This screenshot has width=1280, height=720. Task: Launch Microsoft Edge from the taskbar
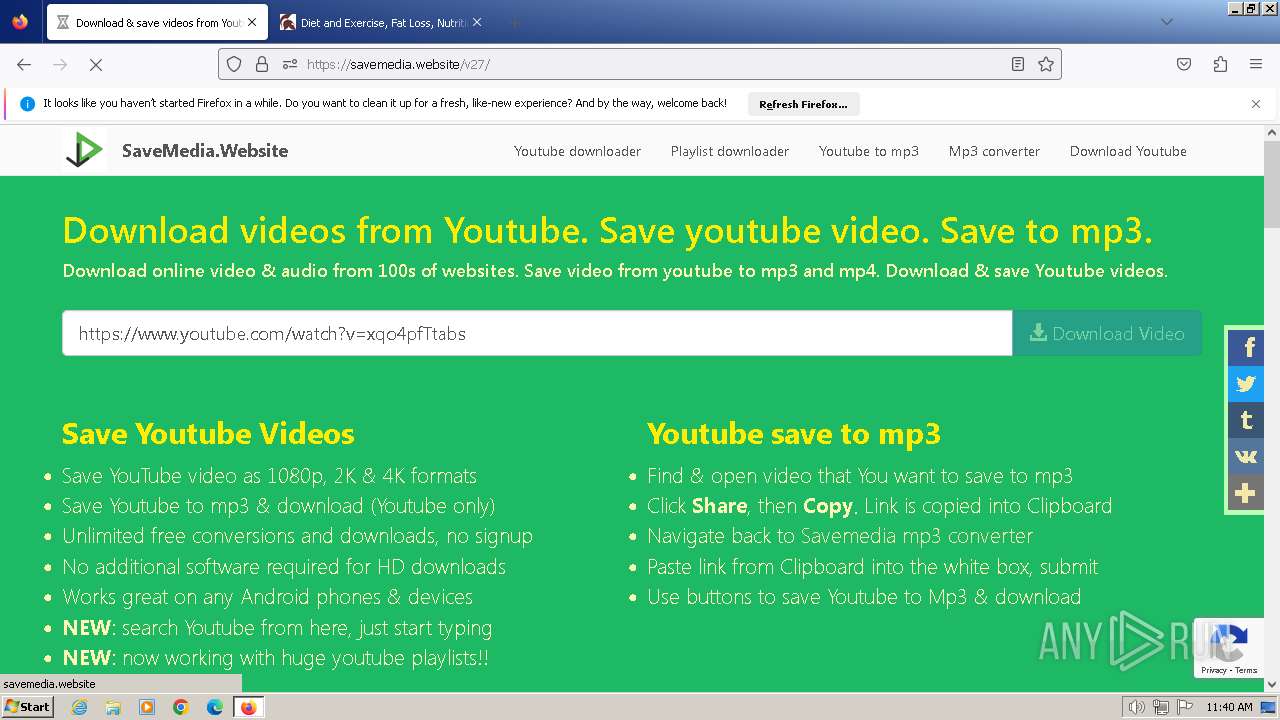[x=214, y=707]
